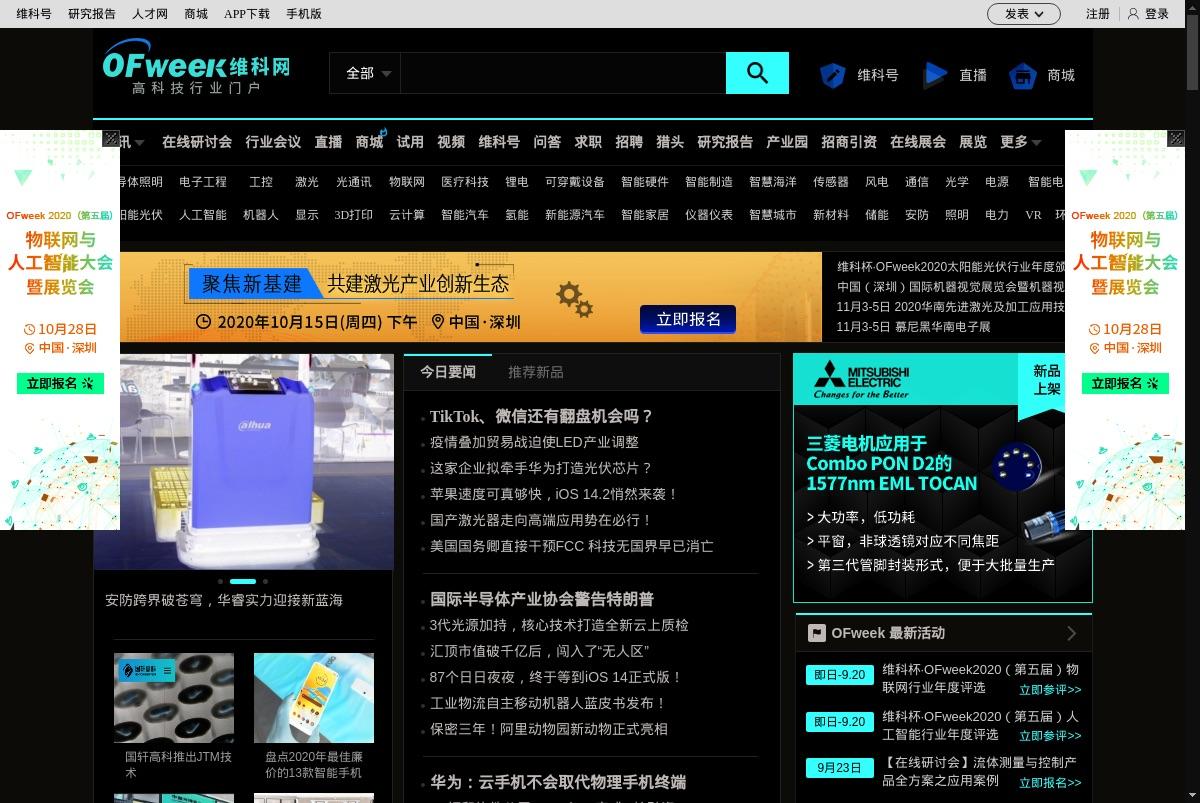Open the 可穿戴设备 industry category
The width and height of the screenshot is (1200, 803).
(575, 182)
